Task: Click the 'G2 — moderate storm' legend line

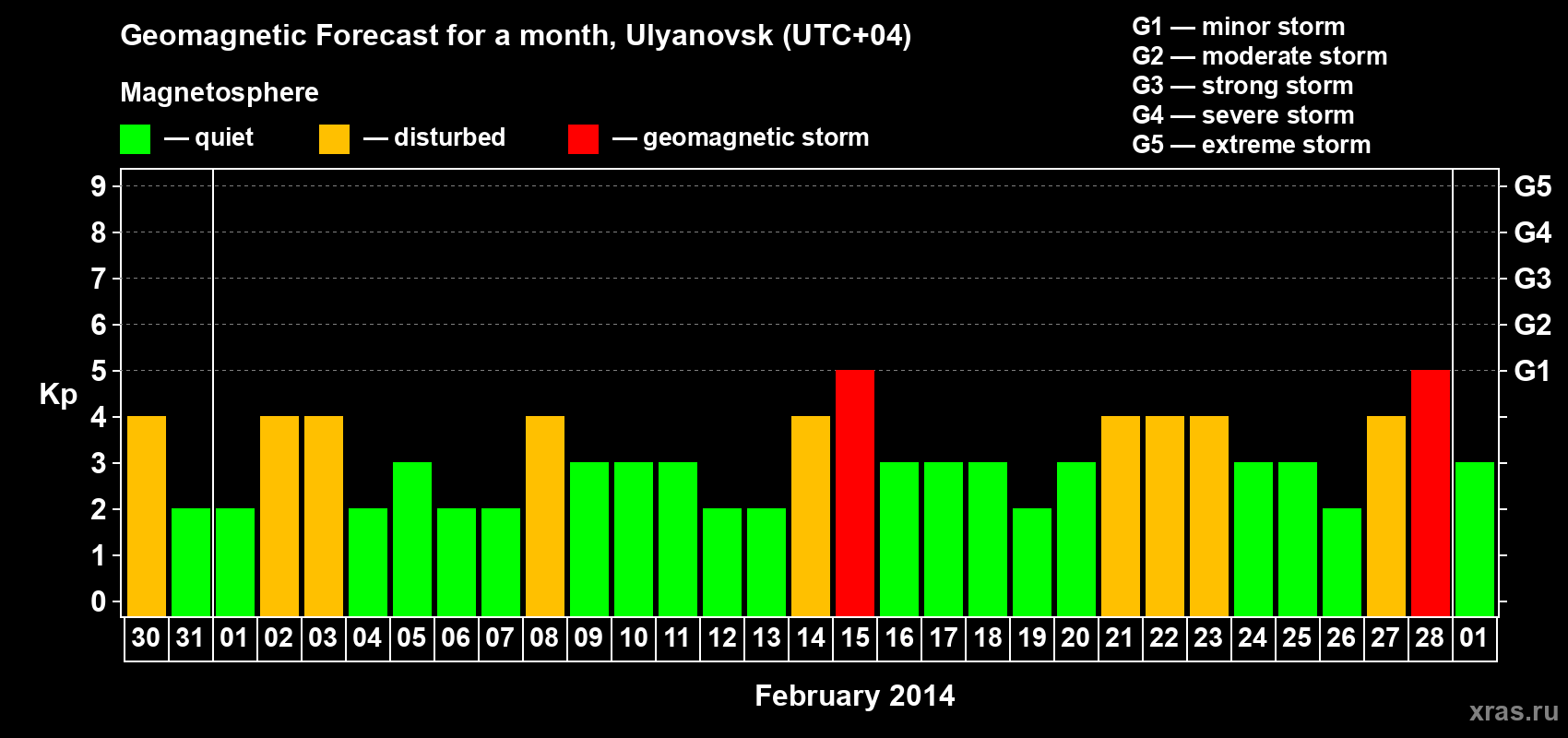Action: coord(1260,56)
